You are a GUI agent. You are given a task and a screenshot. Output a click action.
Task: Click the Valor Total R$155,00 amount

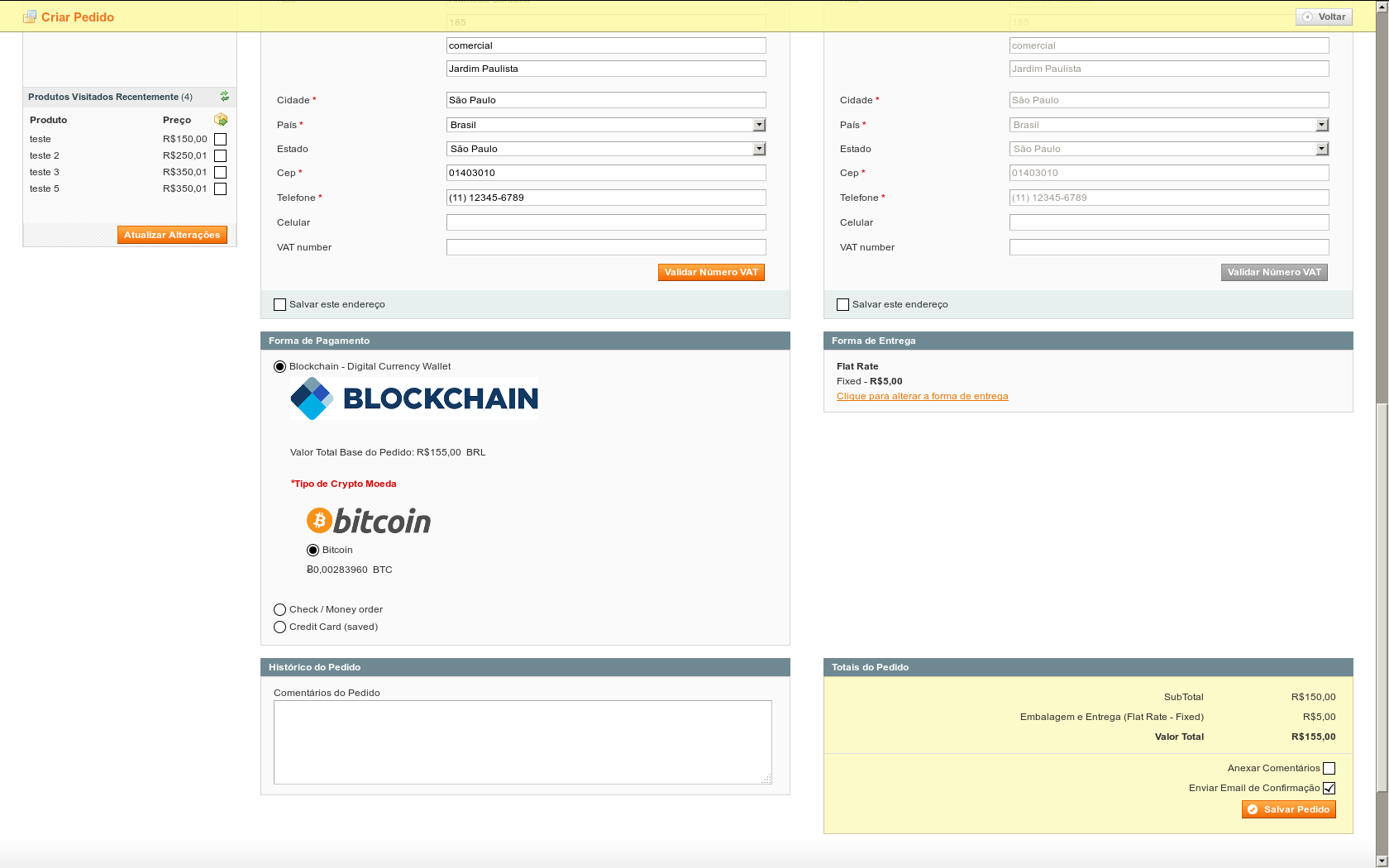[x=1313, y=737]
